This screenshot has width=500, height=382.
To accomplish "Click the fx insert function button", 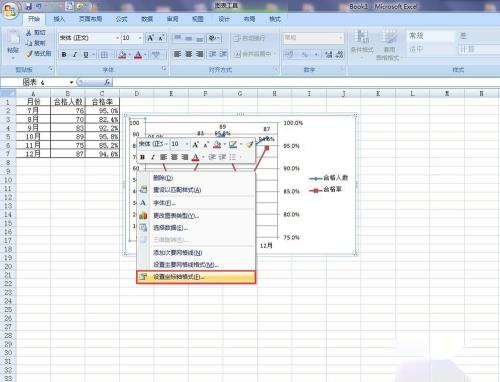I will (x=107, y=82).
